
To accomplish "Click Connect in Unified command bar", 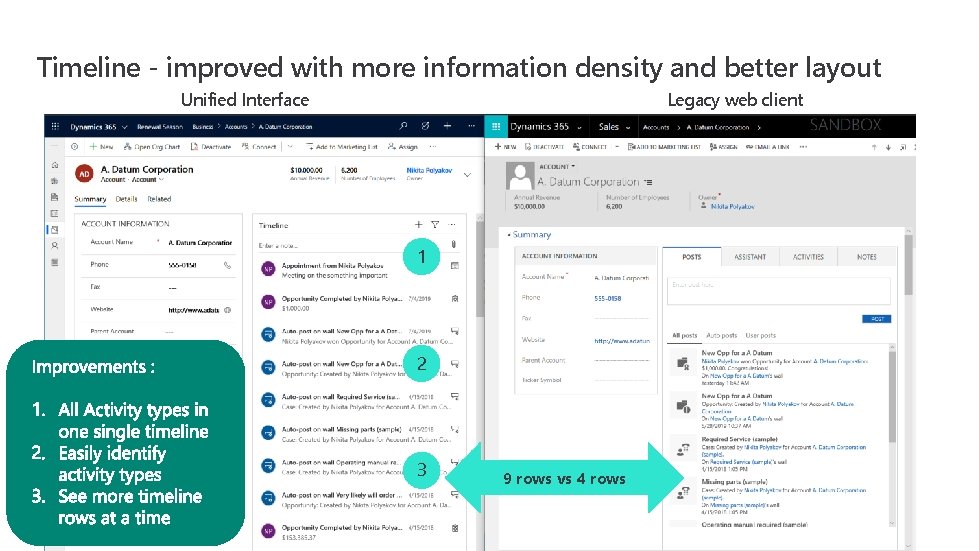I will point(259,147).
